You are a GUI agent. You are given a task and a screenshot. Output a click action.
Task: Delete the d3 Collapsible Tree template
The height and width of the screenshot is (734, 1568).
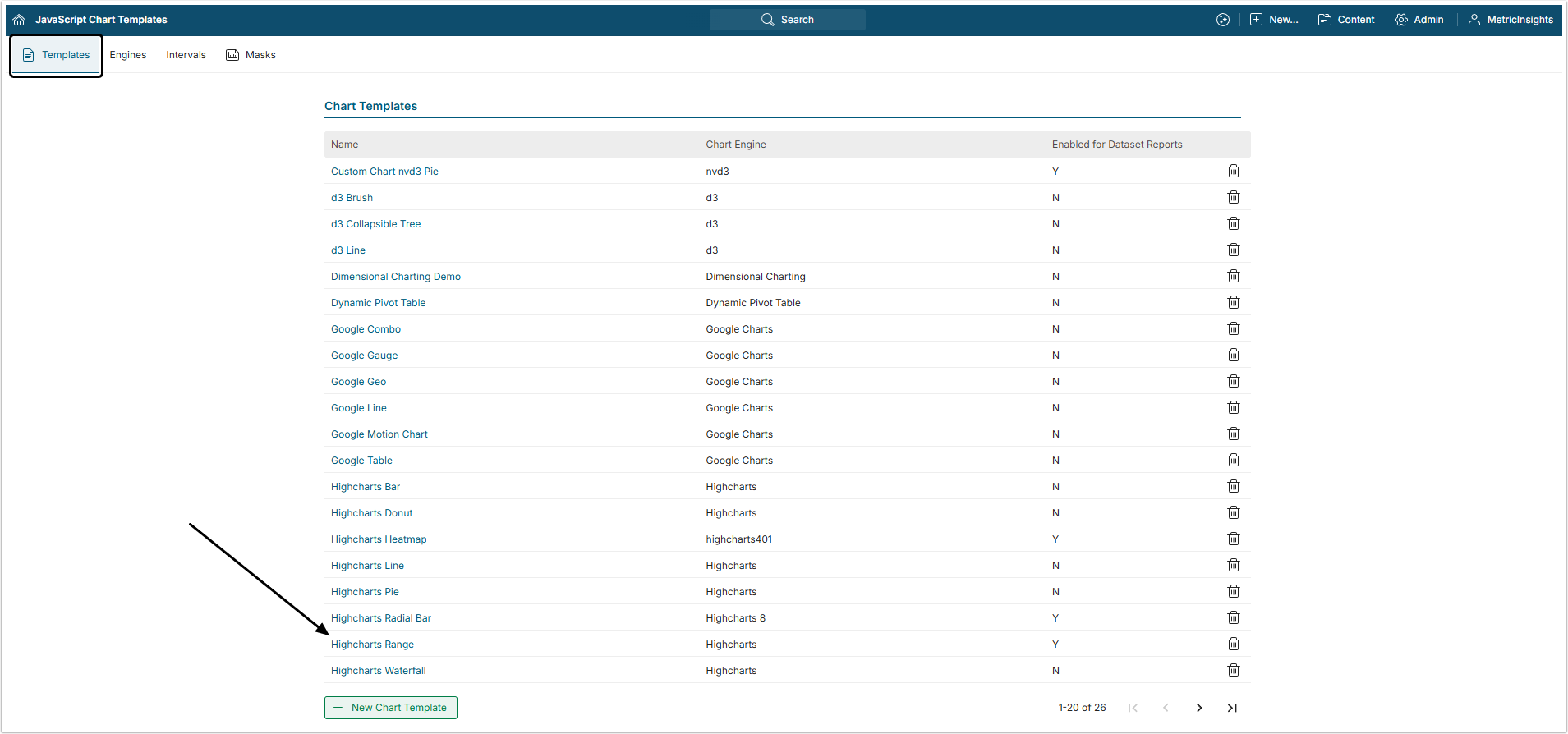[1233, 223]
